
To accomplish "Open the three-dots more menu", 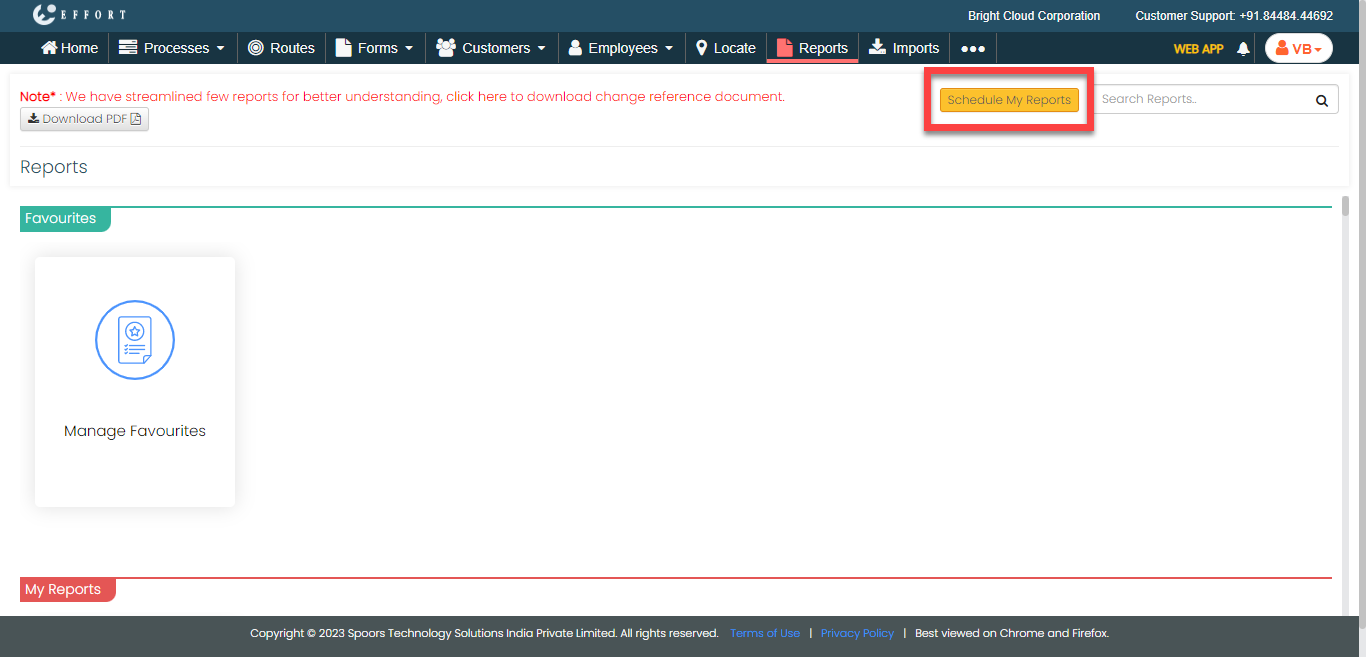I will pyautogui.click(x=973, y=48).
